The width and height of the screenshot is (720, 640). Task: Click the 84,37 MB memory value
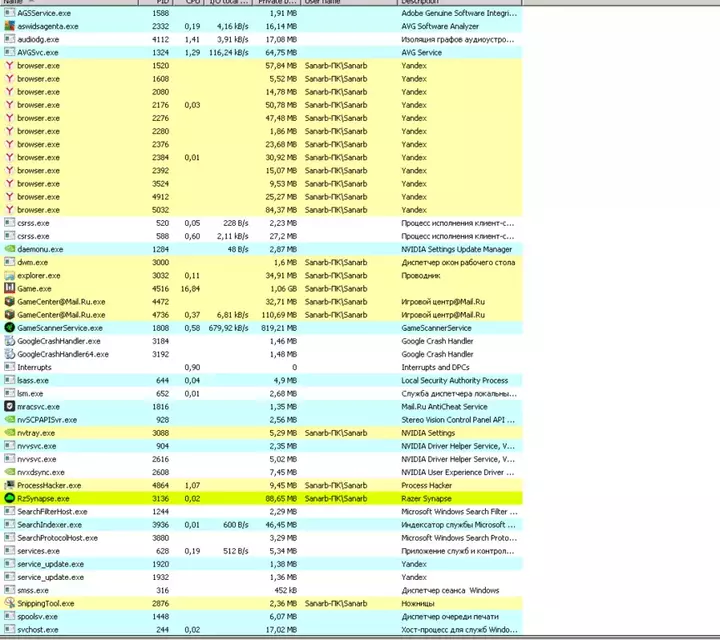(281, 210)
